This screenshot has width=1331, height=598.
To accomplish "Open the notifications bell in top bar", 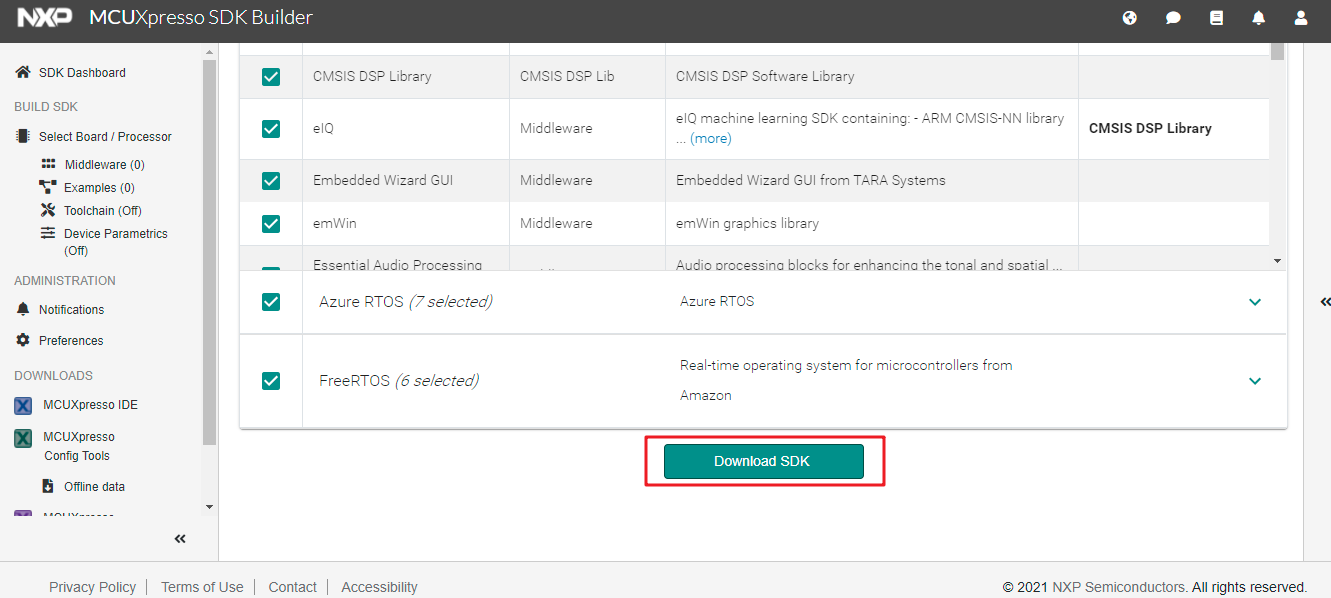I will click(x=1259, y=18).
